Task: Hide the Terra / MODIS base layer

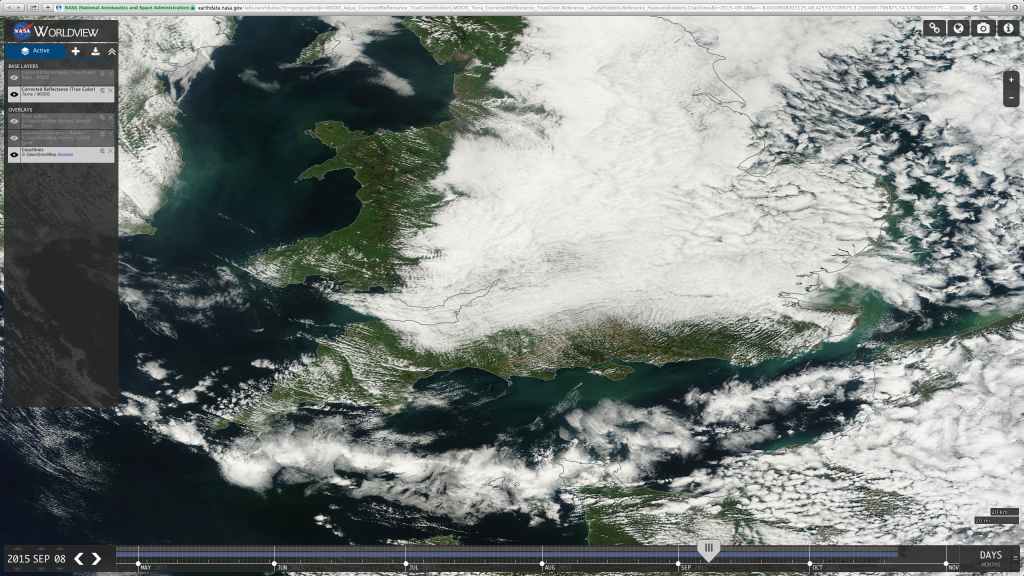Action: click(x=14, y=94)
